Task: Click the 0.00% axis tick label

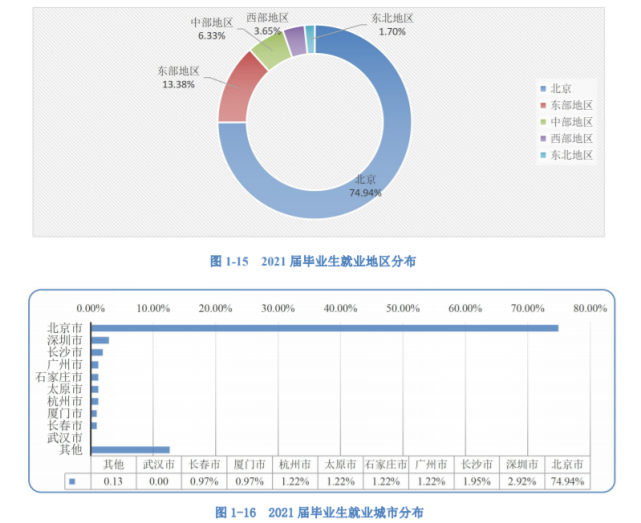Action: (91, 308)
